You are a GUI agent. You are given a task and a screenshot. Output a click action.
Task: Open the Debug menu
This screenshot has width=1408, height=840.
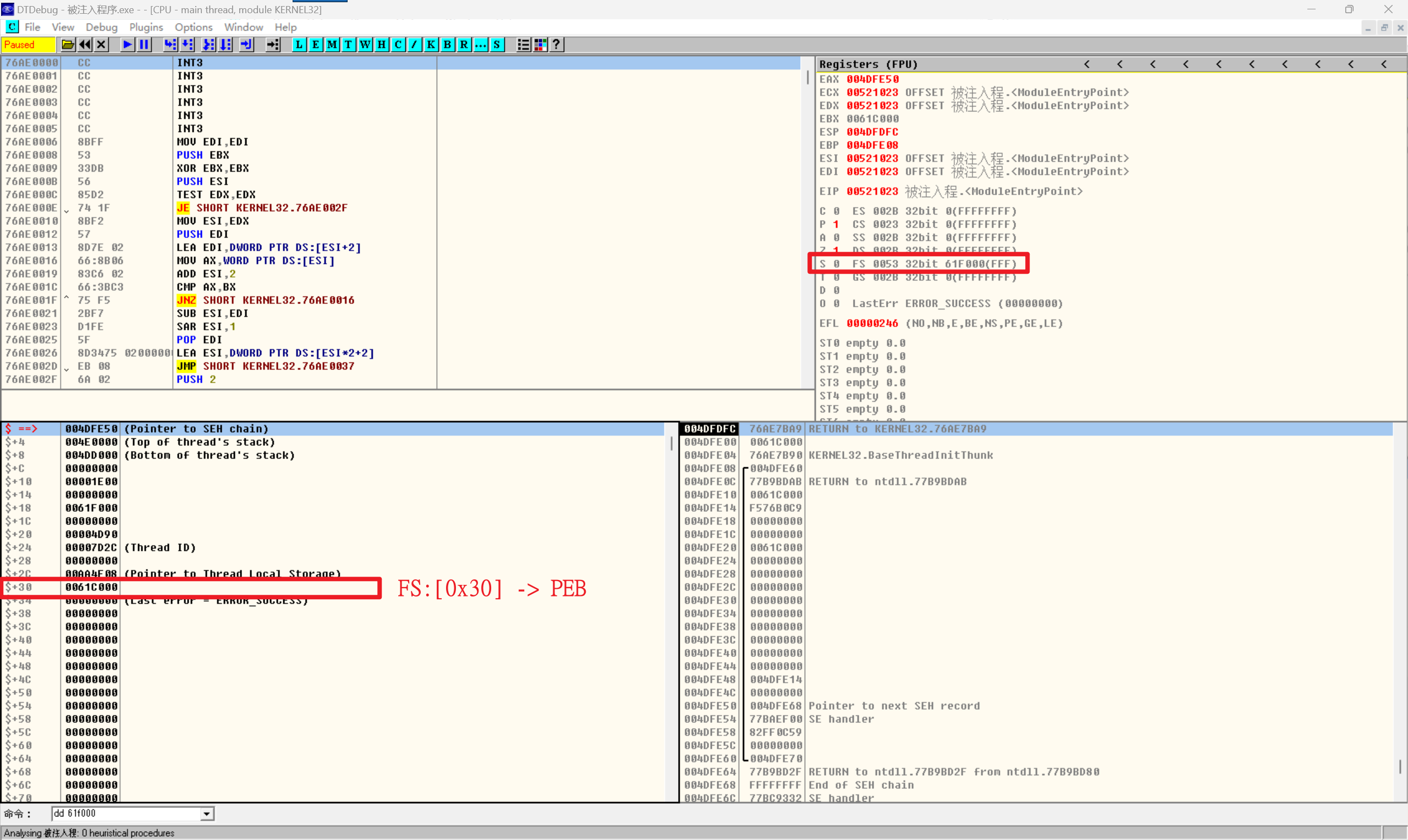[x=101, y=27]
